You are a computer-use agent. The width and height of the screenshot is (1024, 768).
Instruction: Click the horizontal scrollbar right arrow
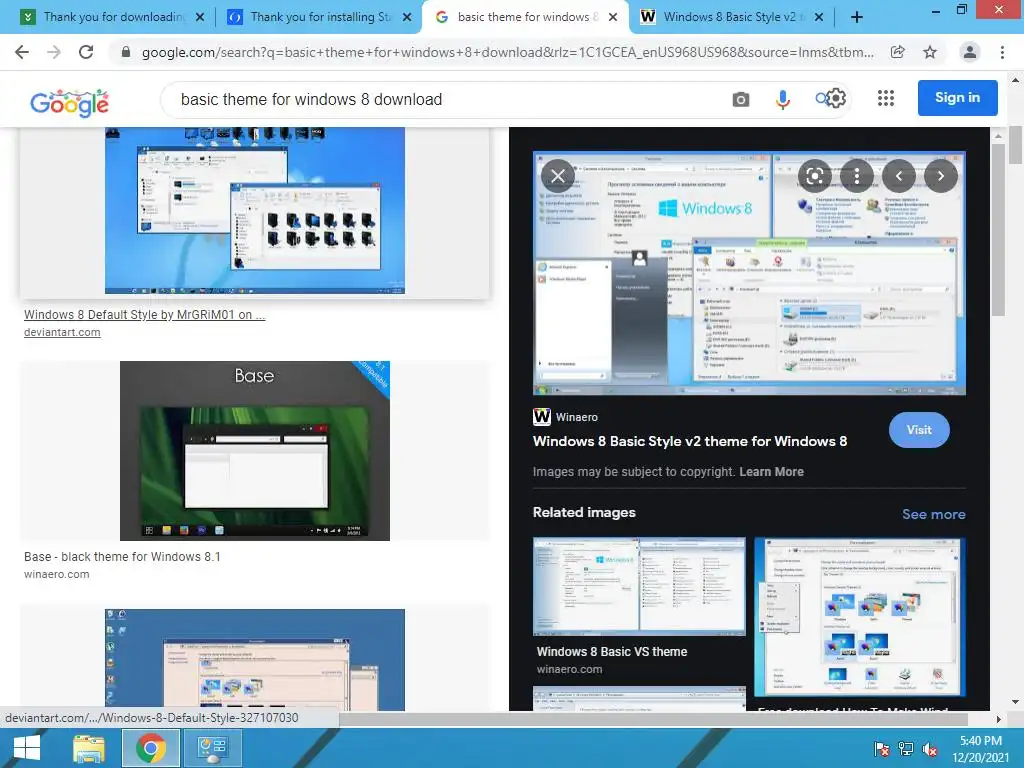[998, 719]
